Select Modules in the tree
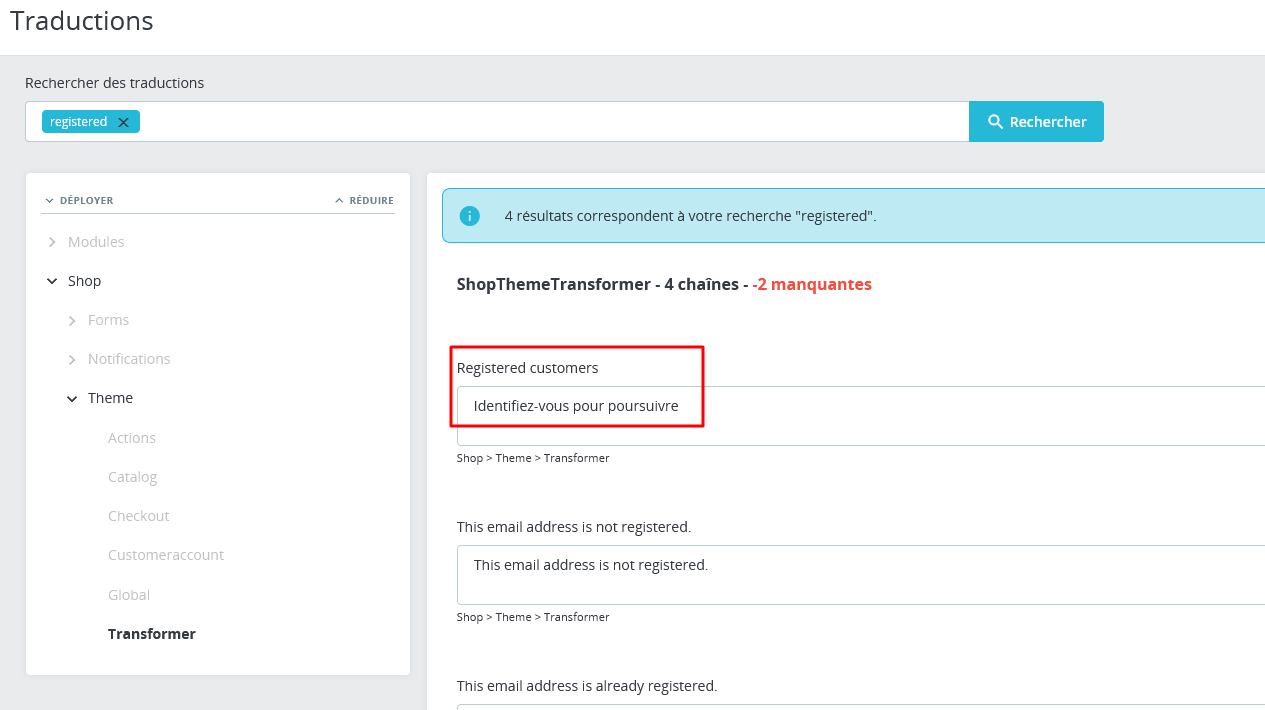The height and width of the screenshot is (710, 1265). tap(96, 242)
